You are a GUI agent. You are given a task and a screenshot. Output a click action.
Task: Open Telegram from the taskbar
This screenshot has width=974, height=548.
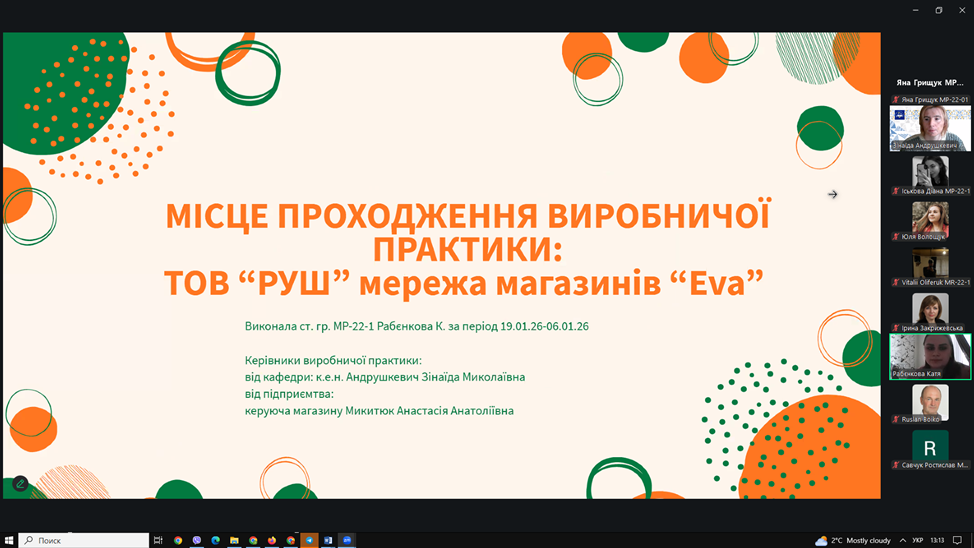click(309, 540)
